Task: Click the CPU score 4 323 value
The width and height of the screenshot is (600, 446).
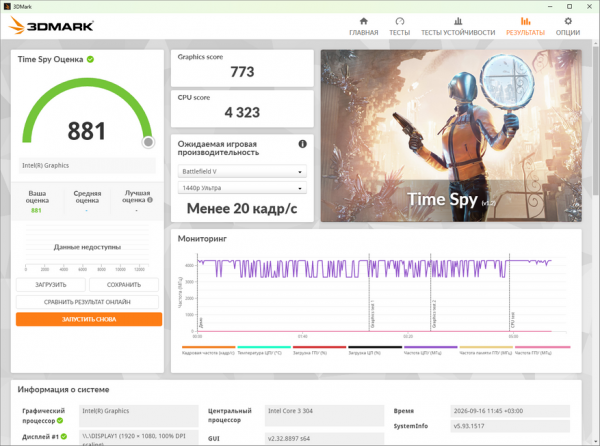Action: [242, 112]
